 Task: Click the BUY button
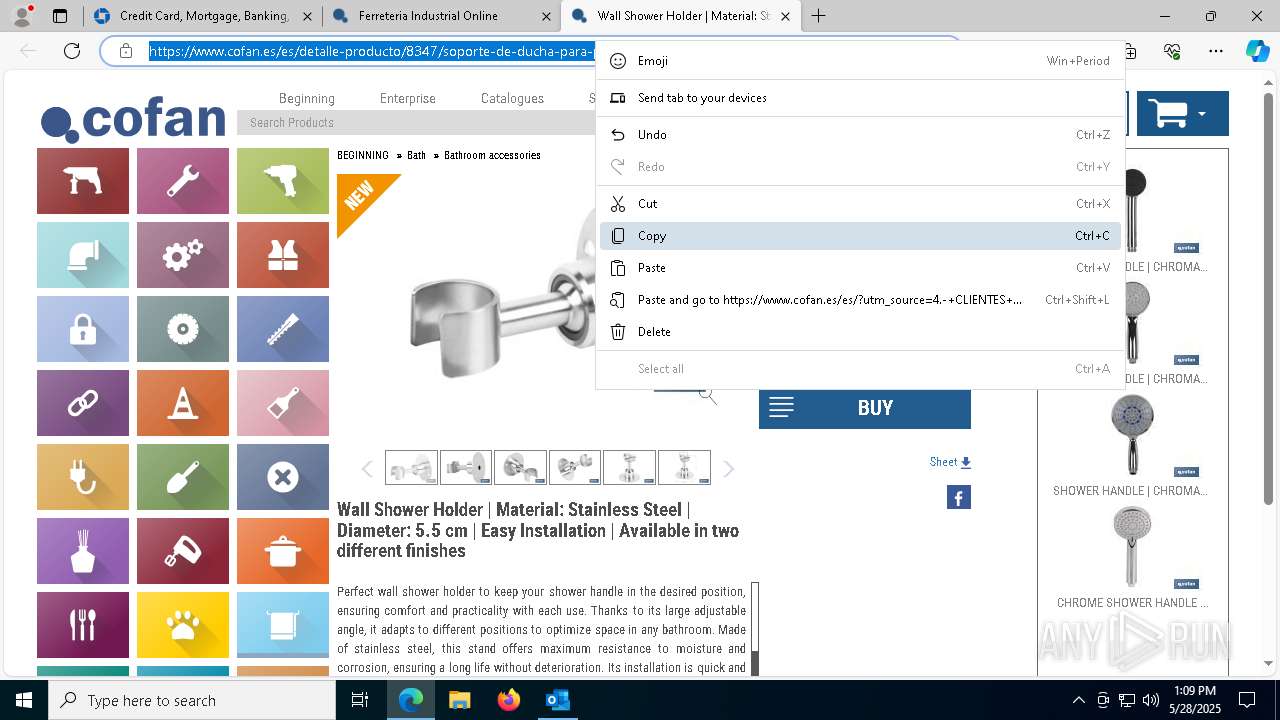pos(865,408)
